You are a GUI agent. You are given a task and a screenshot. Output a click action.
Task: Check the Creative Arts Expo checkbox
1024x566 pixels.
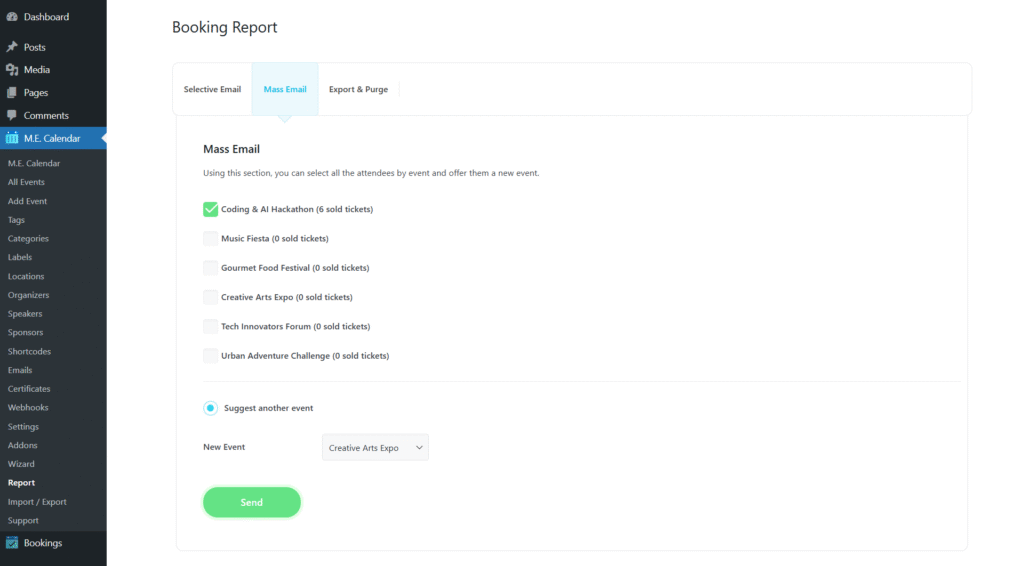[x=210, y=297]
